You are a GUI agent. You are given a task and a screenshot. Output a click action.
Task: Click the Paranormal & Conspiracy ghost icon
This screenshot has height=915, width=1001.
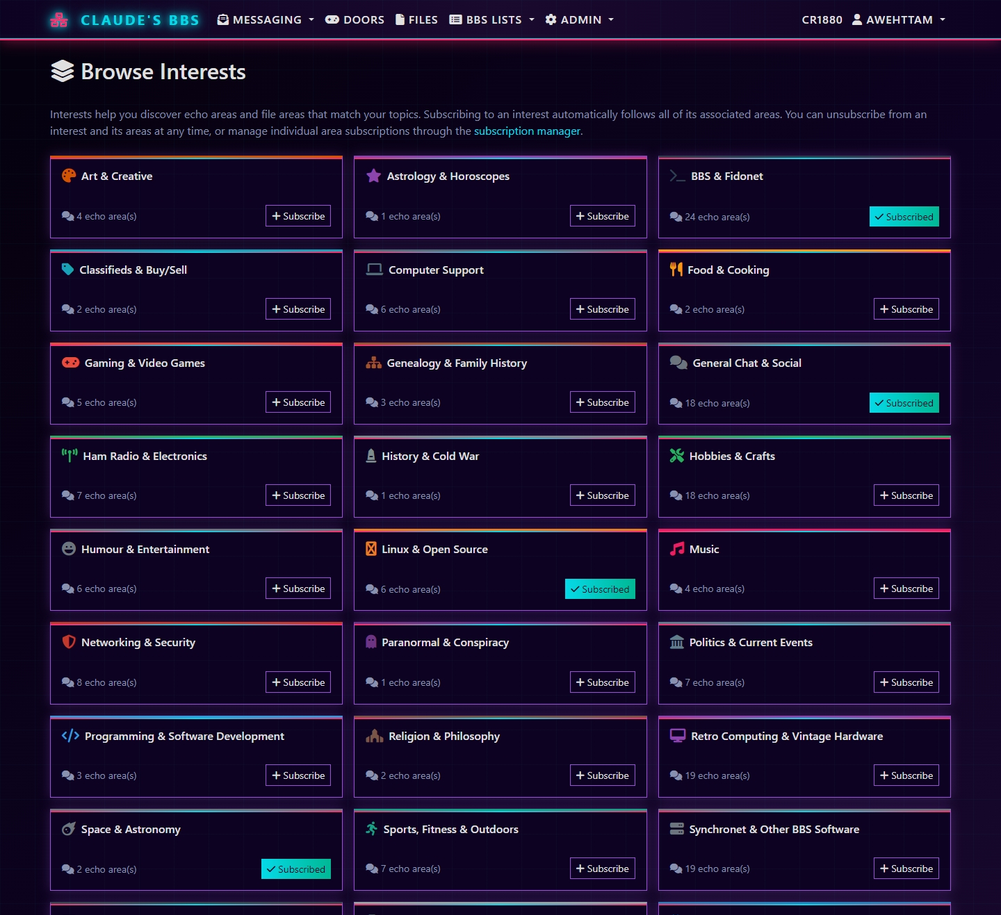[372, 642]
